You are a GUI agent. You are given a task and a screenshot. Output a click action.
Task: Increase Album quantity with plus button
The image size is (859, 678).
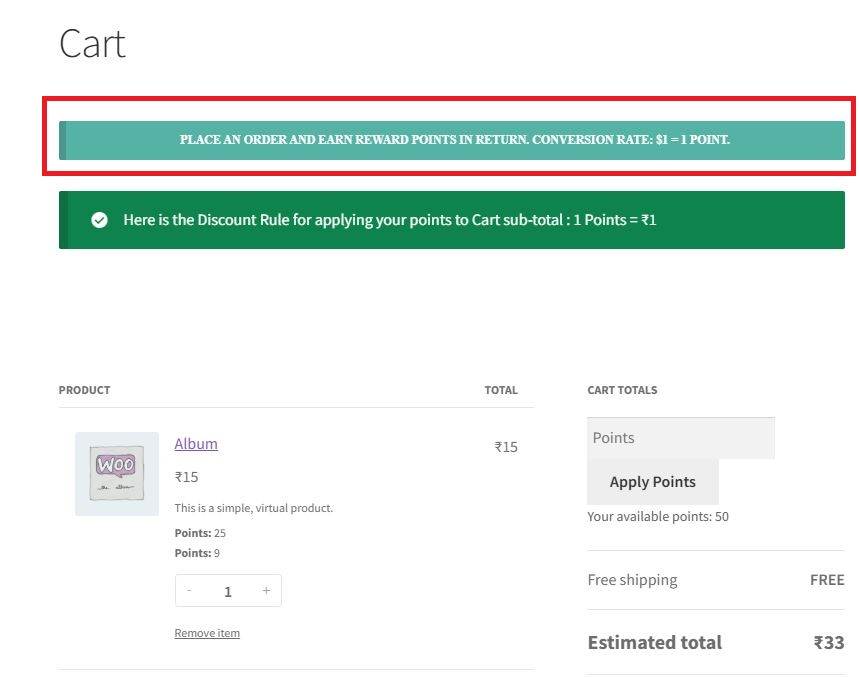click(x=266, y=590)
